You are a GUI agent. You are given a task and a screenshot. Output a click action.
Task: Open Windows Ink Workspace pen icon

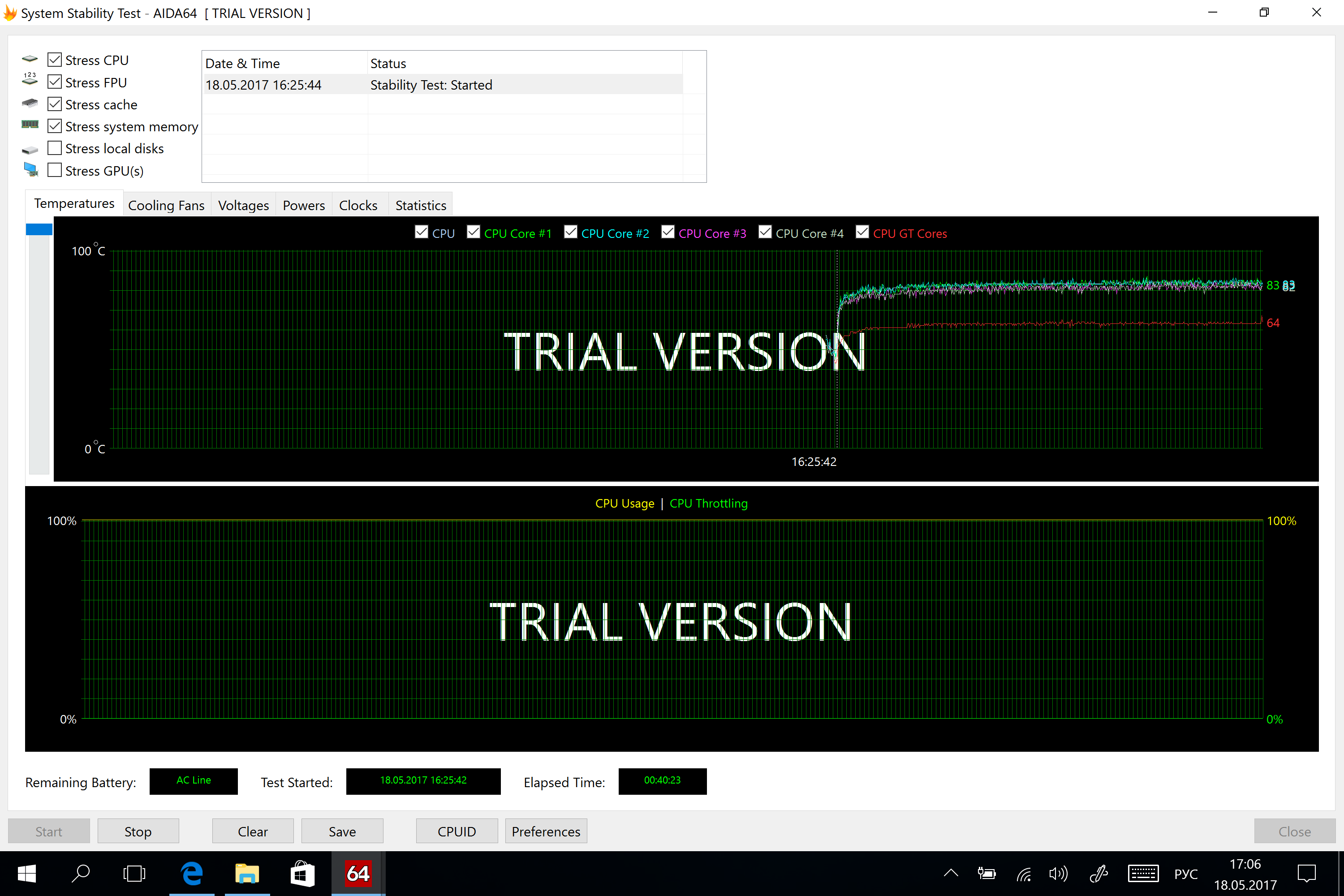click(1099, 874)
